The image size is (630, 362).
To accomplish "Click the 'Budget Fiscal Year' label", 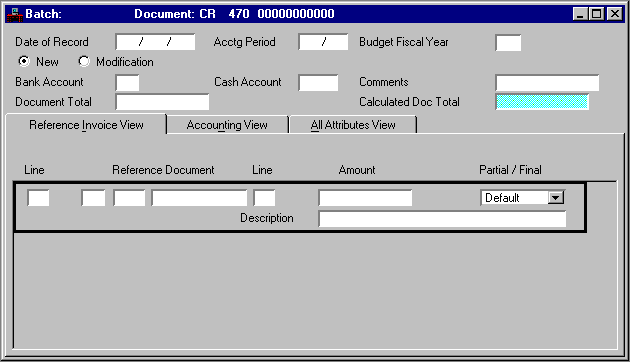I will click(403, 42).
